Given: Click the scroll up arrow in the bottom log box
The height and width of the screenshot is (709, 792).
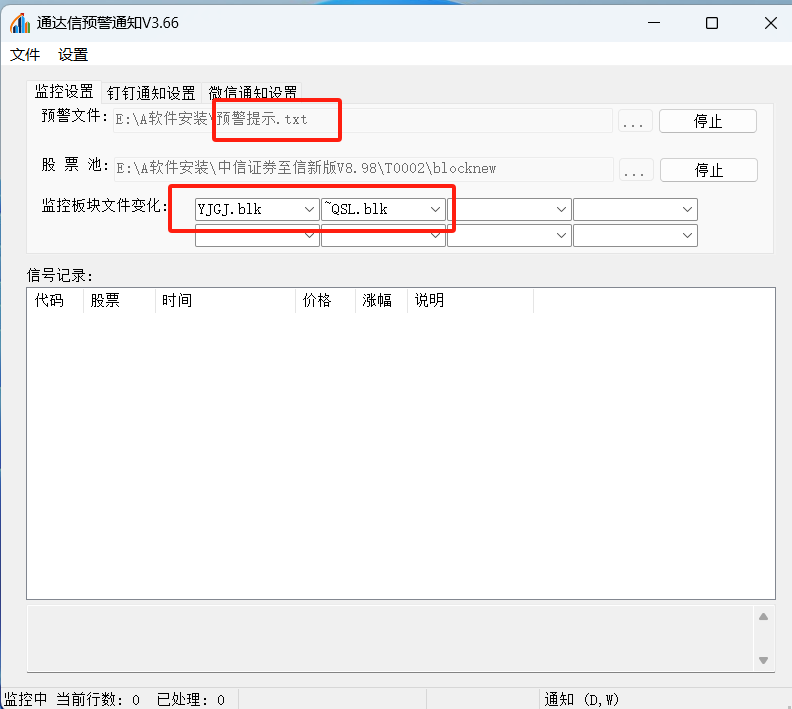Looking at the screenshot, I should coord(764,617).
